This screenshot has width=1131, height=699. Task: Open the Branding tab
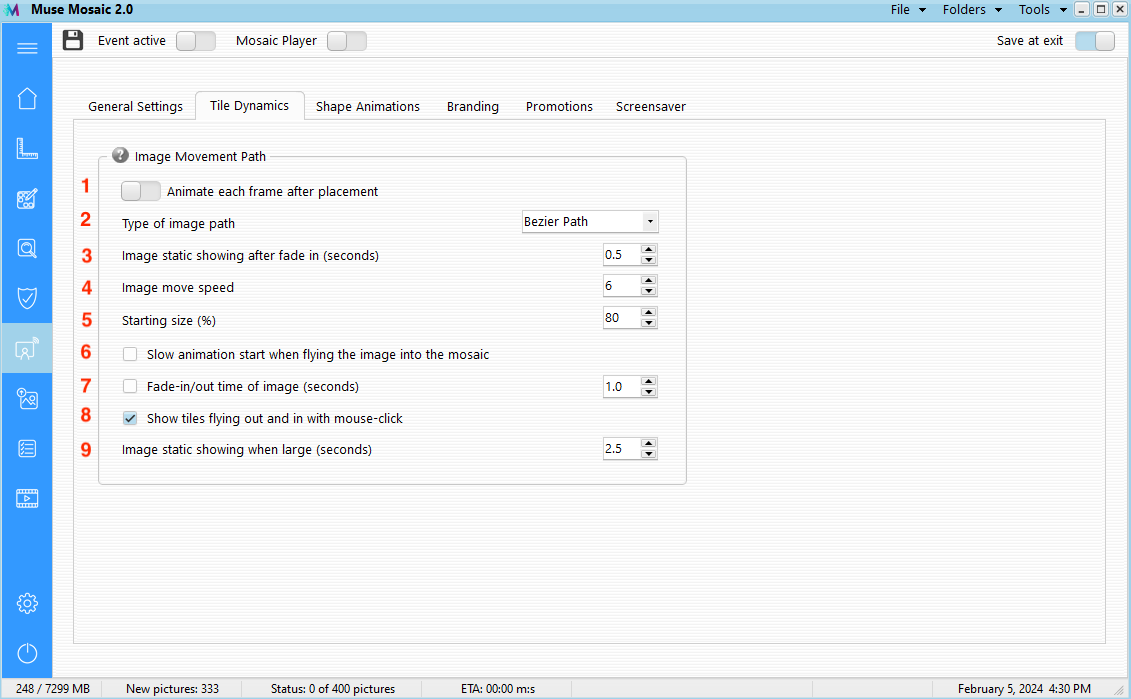472,107
